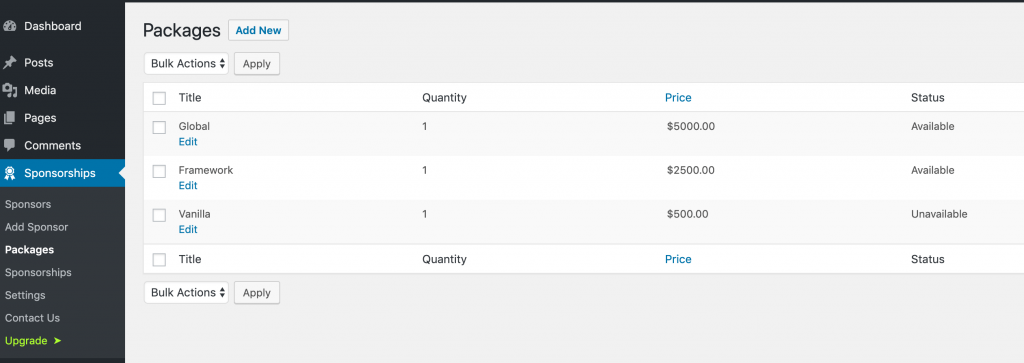The width and height of the screenshot is (1024, 363).
Task: Click the Posts pushpin icon
Action: (x=10, y=63)
